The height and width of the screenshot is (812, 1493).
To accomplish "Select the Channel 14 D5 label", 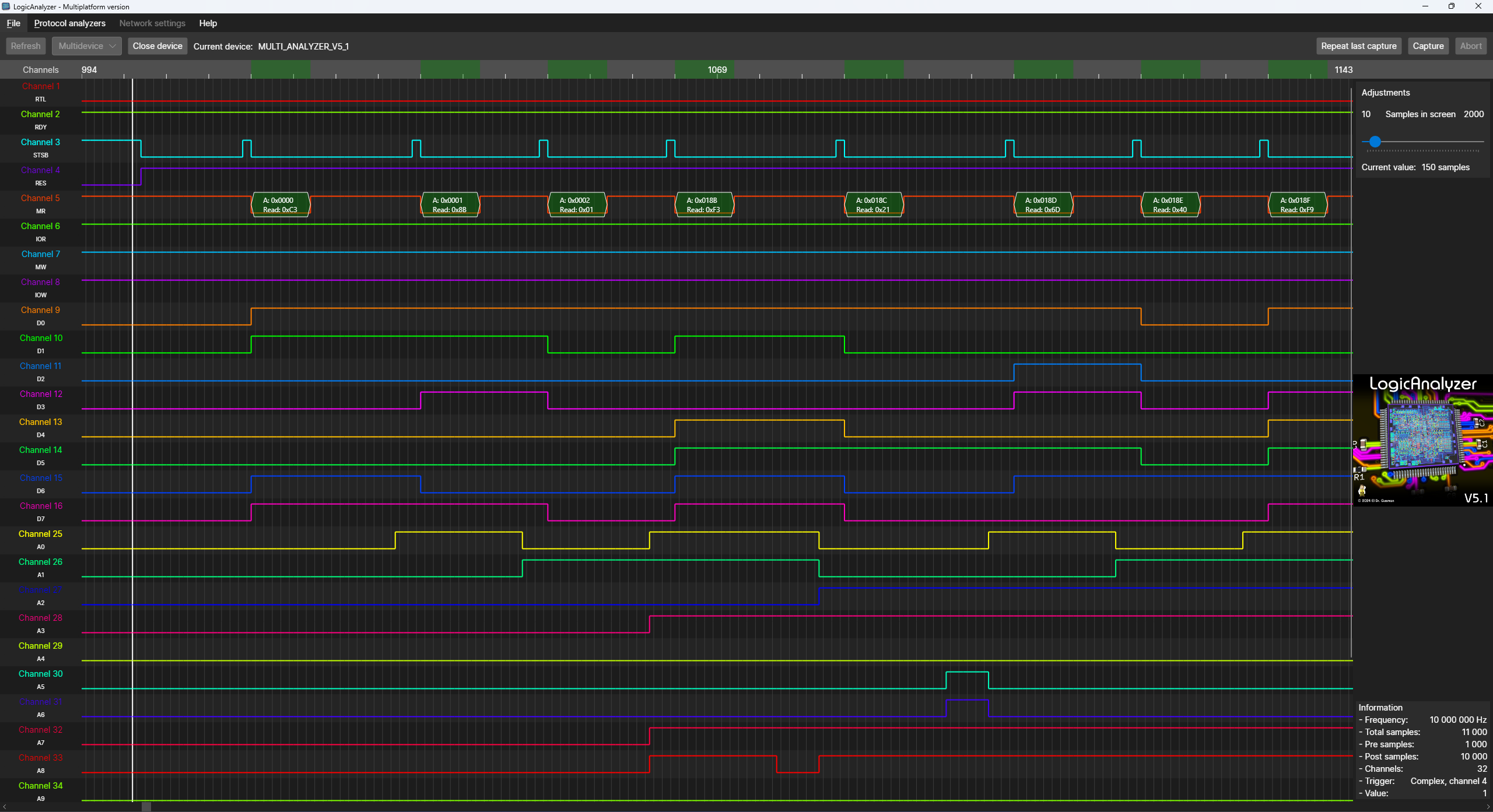I will [41, 456].
